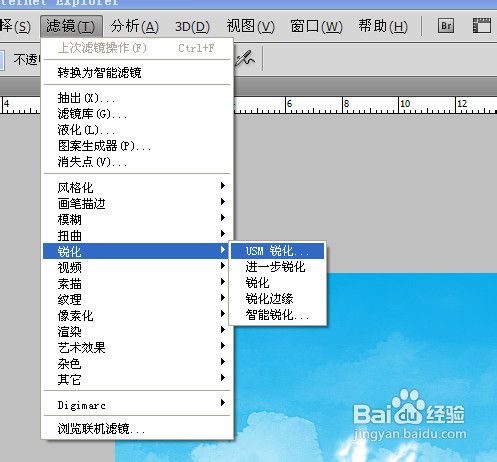Image resolution: width=497 pixels, height=462 pixels.
Task: Open 液化(L)... liquify filter
Action: point(137,130)
